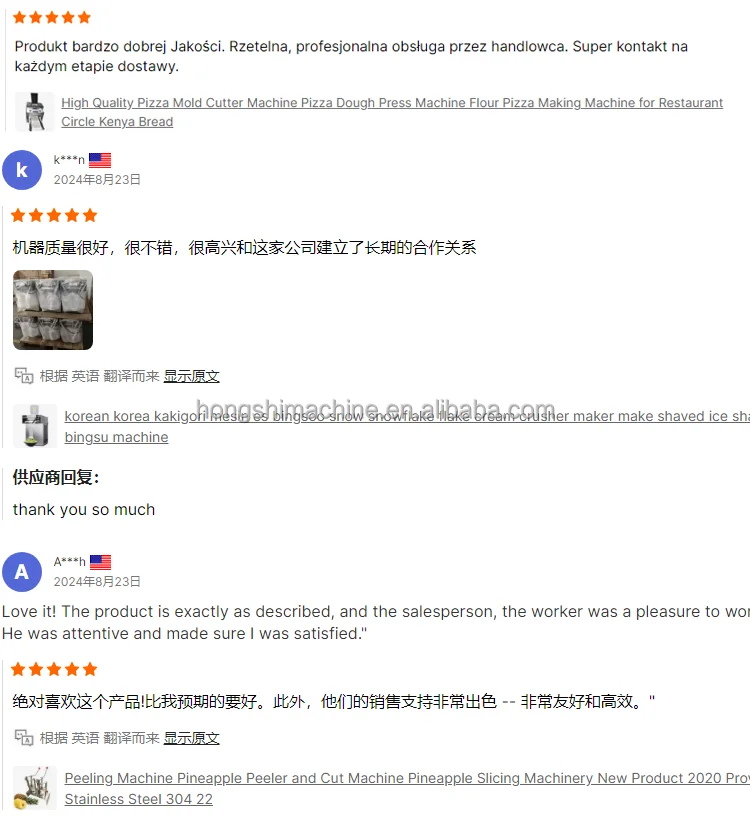Viewport: 750px width, 822px height.
Task: Open the bingsu machine product thumbnail
Action: coord(35,426)
